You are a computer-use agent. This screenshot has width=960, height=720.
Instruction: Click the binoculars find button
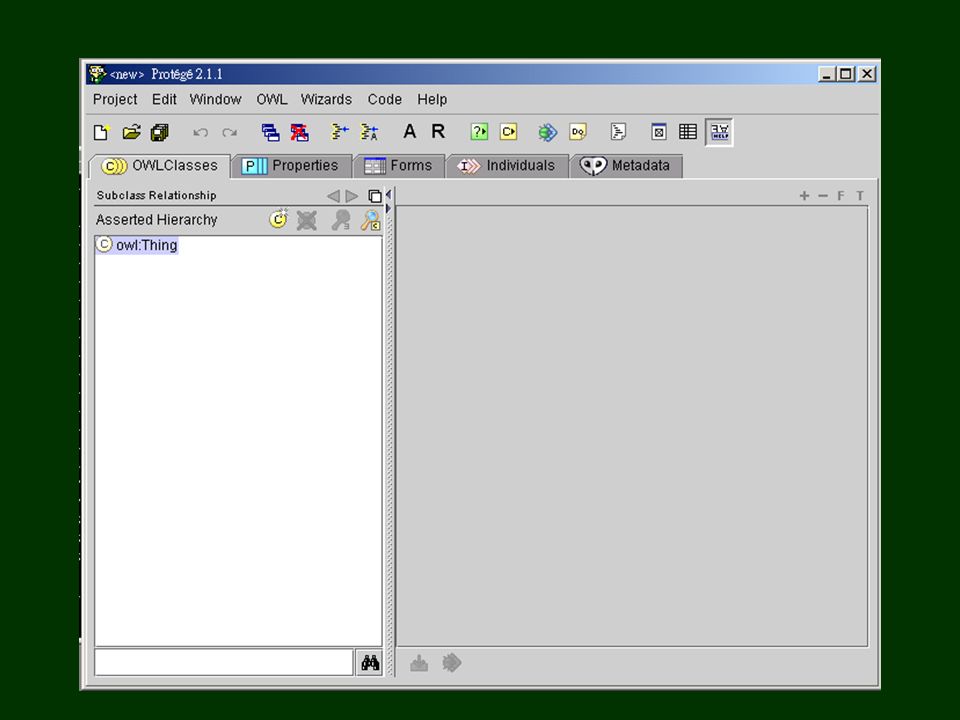(x=370, y=662)
